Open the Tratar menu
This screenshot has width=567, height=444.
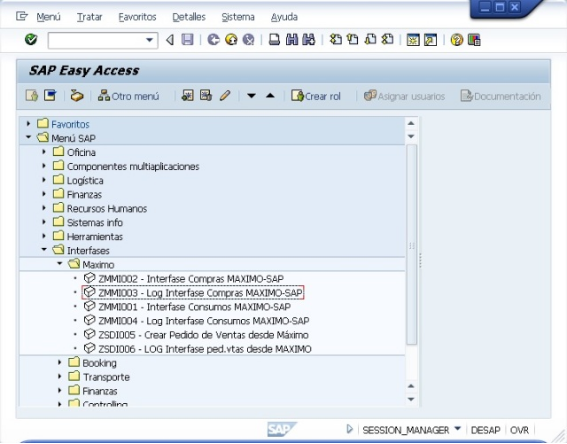(89, 17)
